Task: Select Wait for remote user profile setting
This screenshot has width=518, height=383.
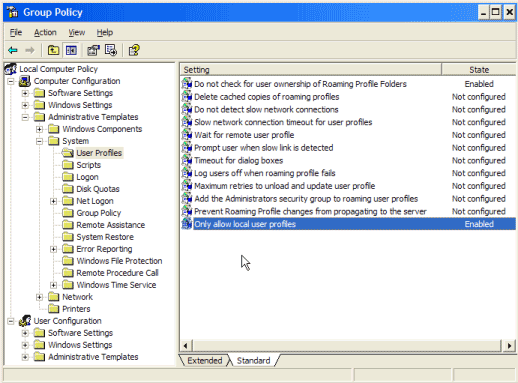Action: click(x=244, y=135)
